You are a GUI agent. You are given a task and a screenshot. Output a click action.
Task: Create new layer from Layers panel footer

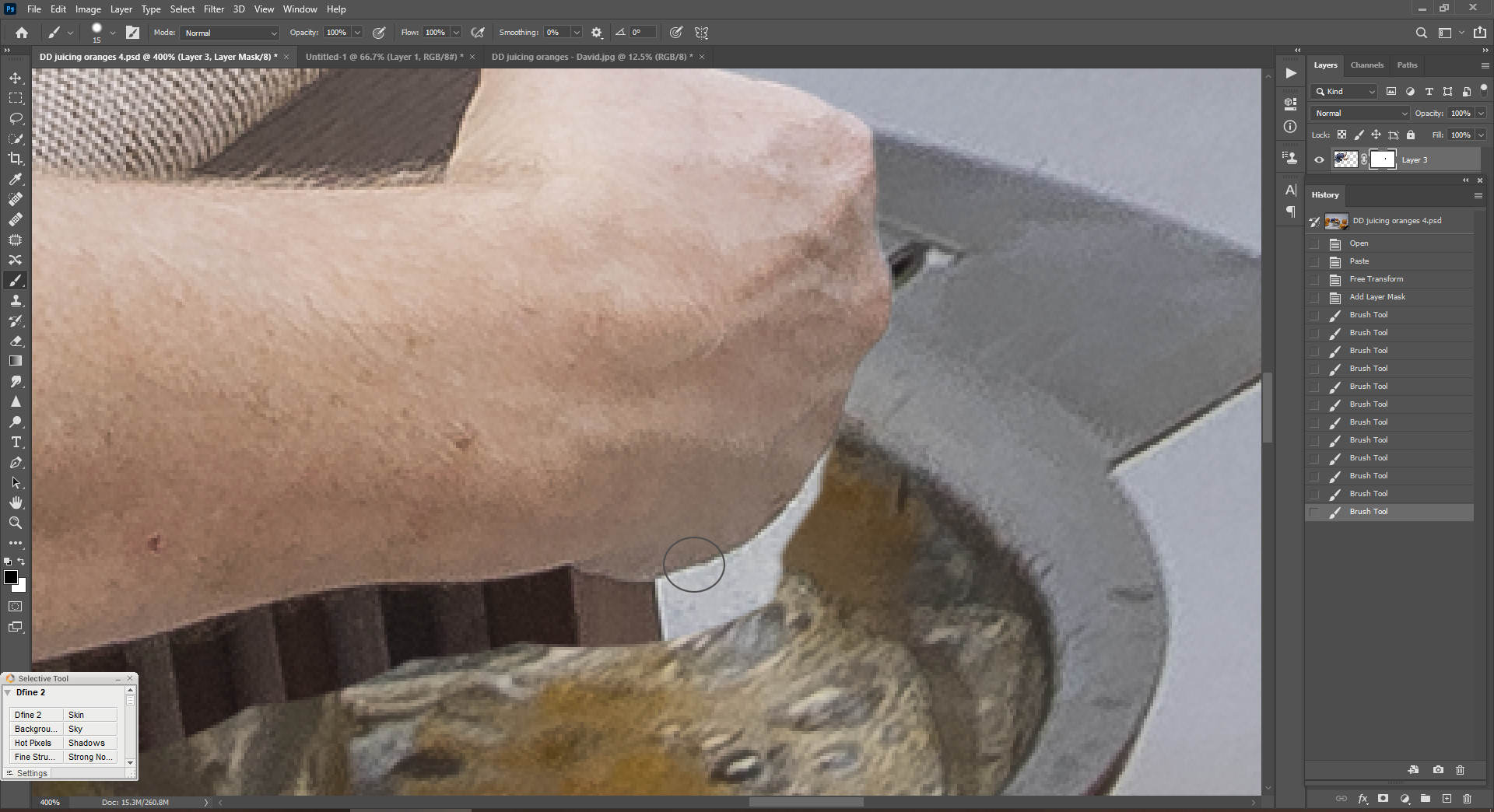(x=1447, y=799)
